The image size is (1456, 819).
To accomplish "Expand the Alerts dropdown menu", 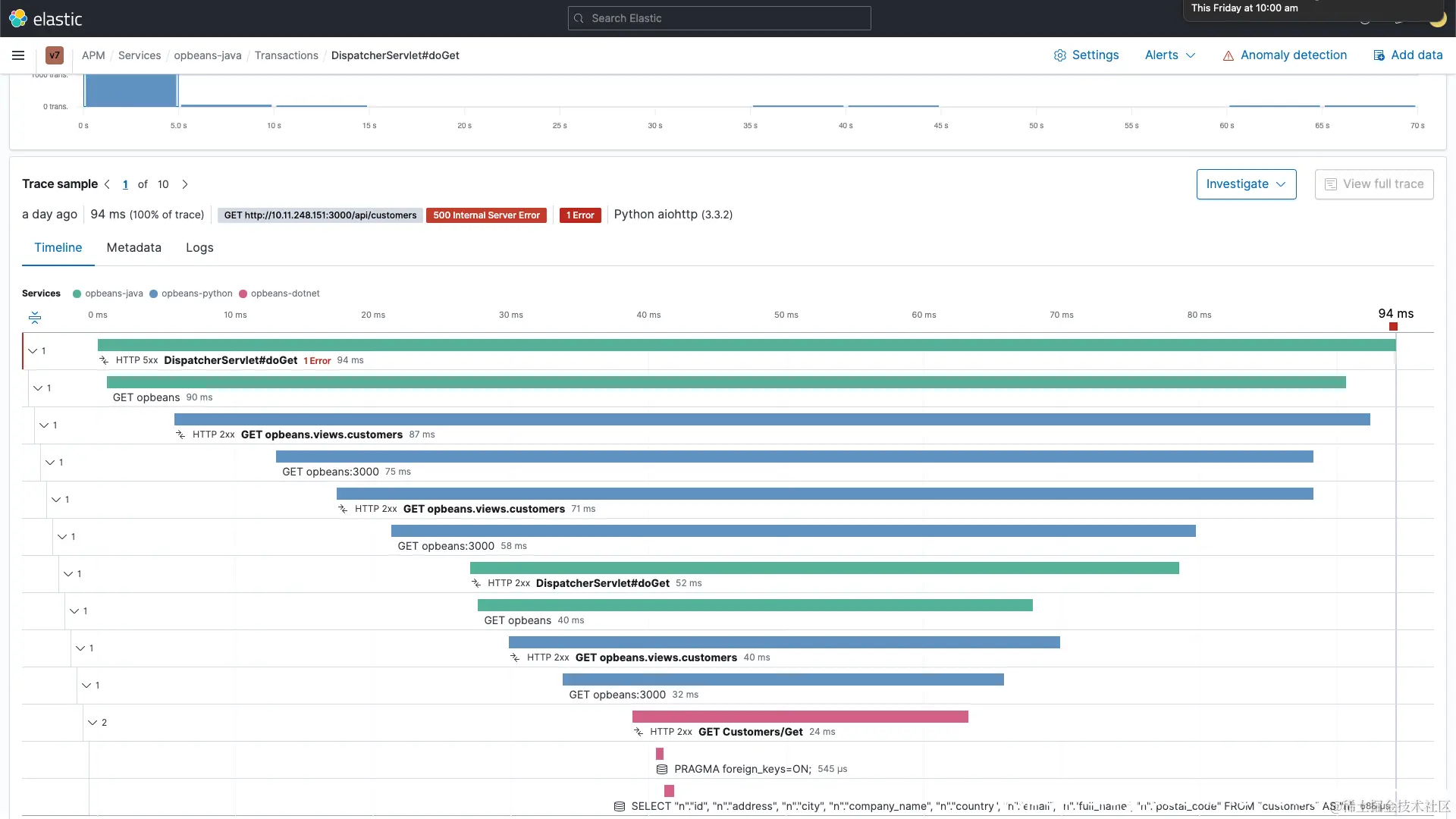I will 1169,55.
